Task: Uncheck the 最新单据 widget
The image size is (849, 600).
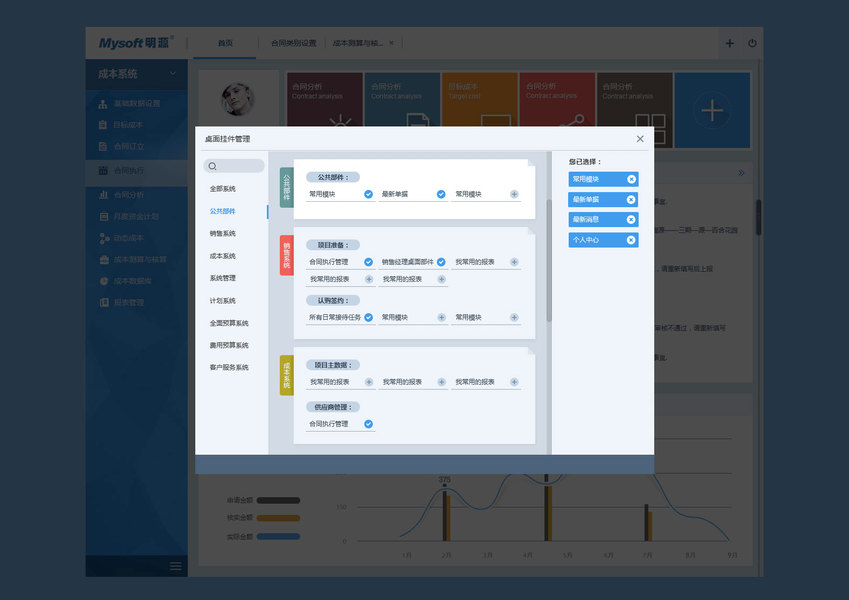Action: click(441, 194)
